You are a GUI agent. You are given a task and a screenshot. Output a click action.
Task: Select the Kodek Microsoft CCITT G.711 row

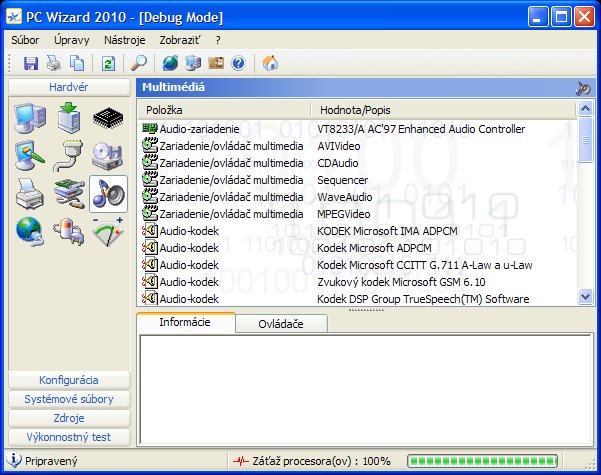click(357, 265)
